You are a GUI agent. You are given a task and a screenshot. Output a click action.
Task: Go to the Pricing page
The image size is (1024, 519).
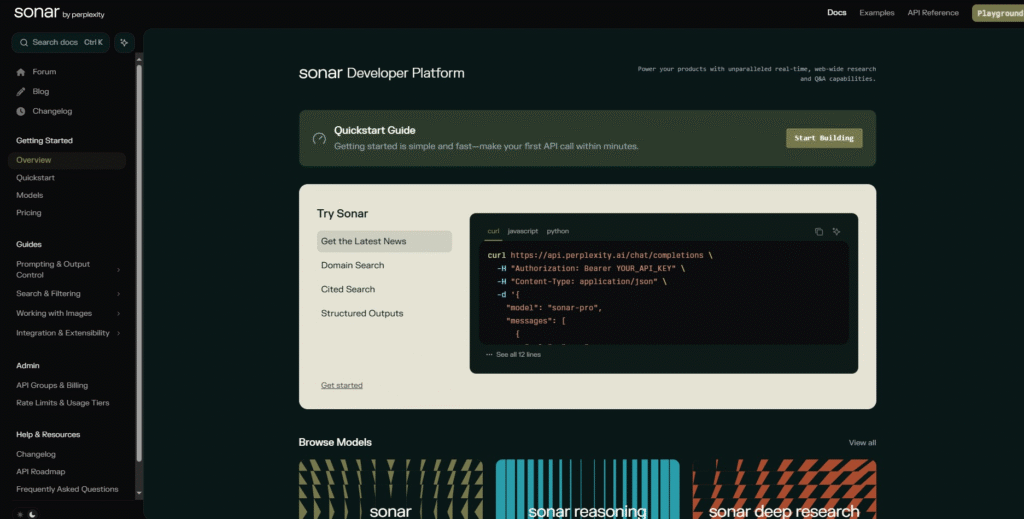29,213
